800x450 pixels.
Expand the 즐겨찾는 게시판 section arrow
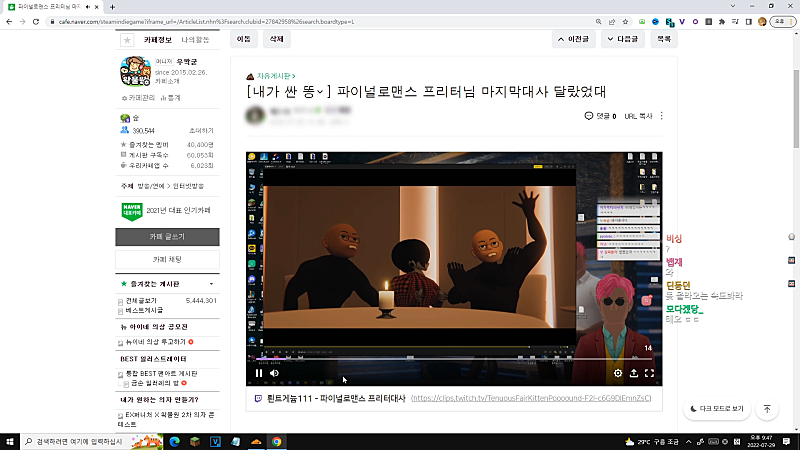coord(211,285)
